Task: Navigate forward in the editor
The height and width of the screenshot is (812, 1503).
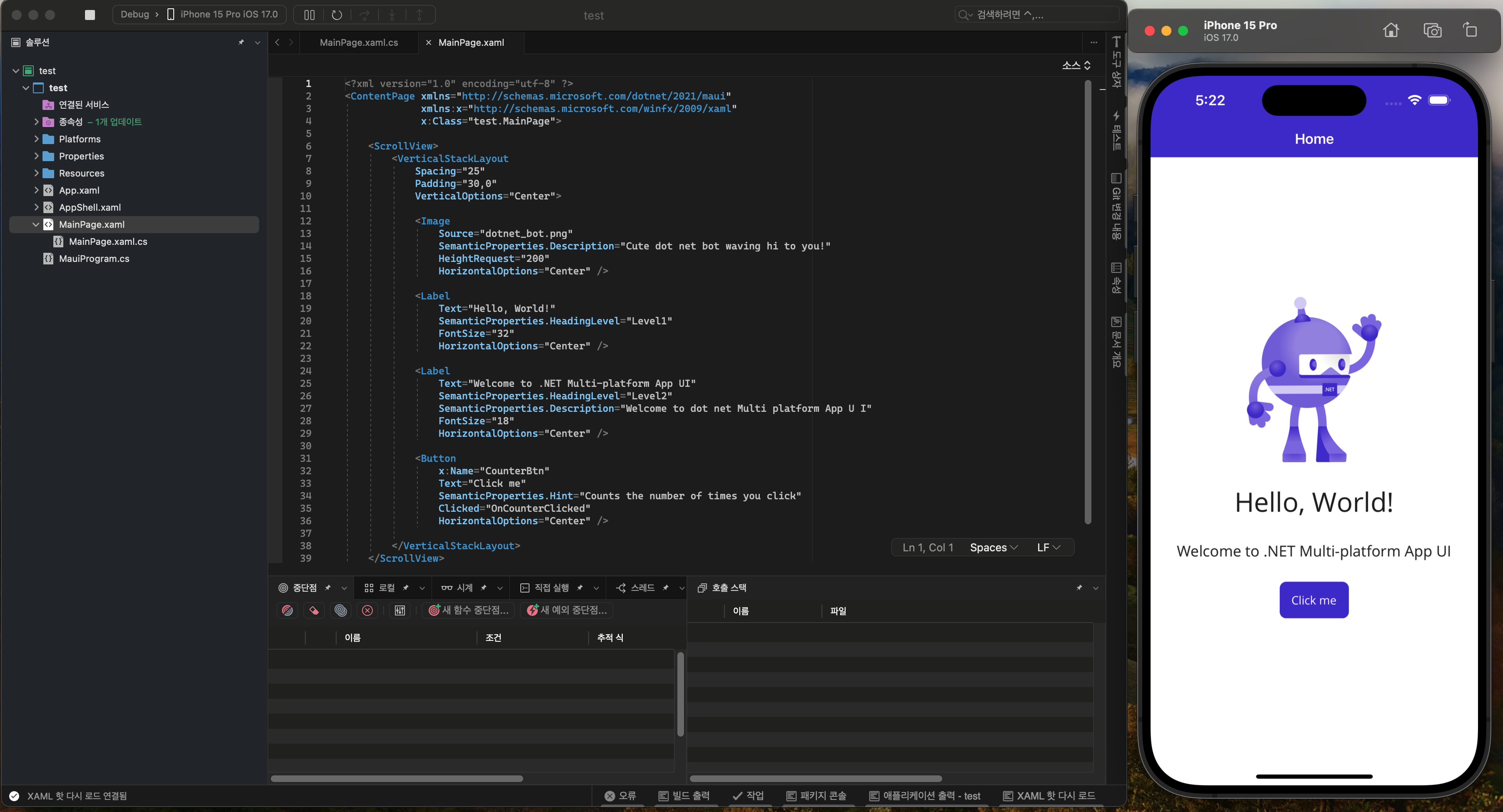Action: (x=291, y=42)
